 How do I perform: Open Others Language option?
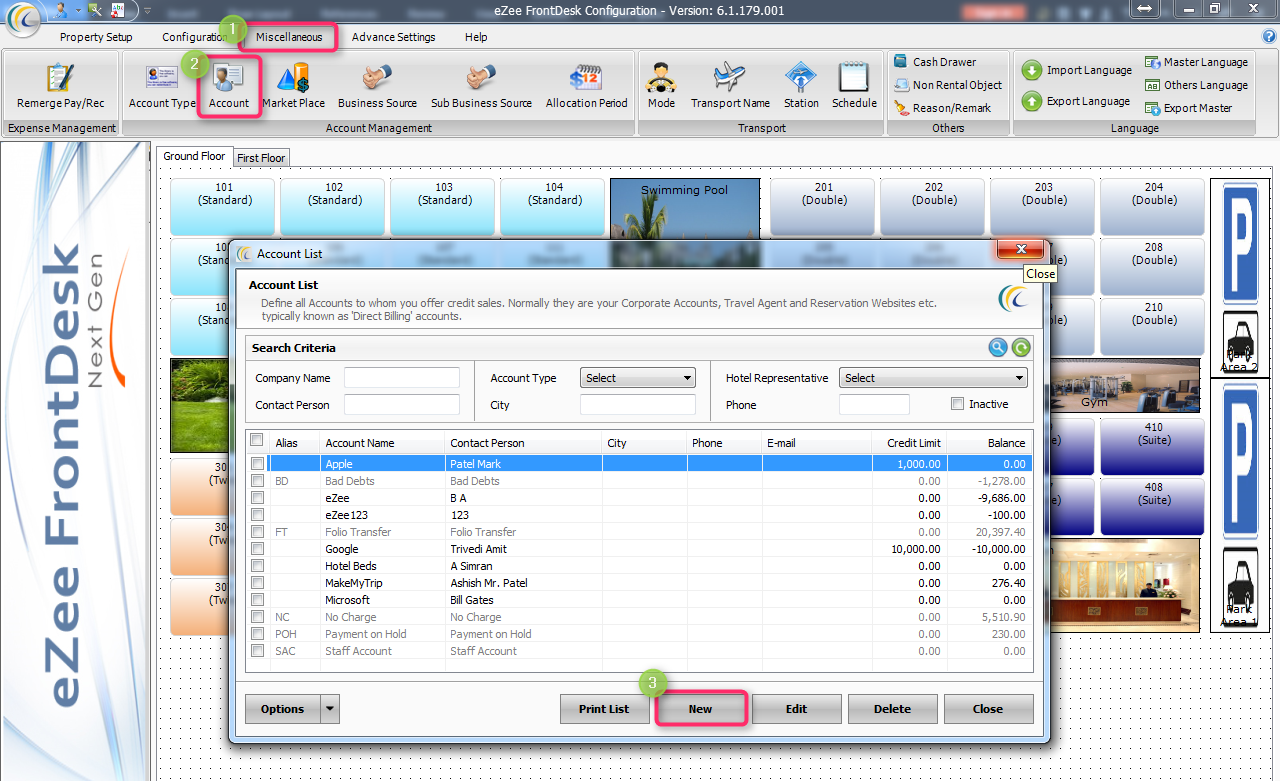(1196, 85)
